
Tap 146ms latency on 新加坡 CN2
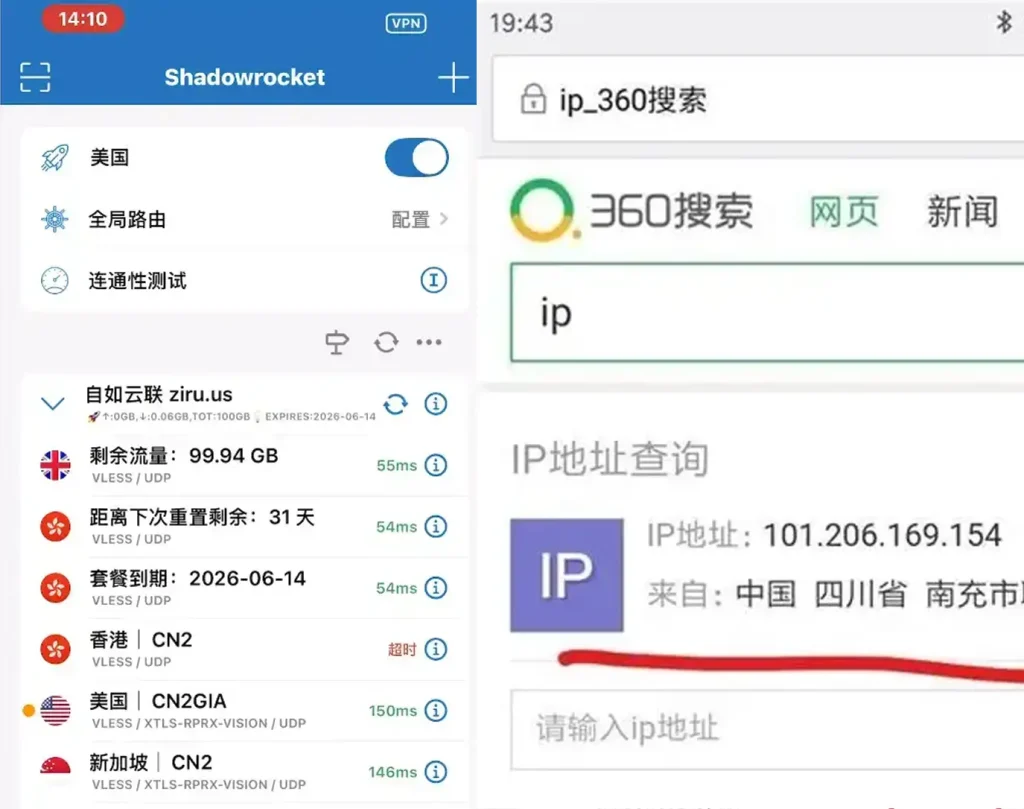[392, 772]
